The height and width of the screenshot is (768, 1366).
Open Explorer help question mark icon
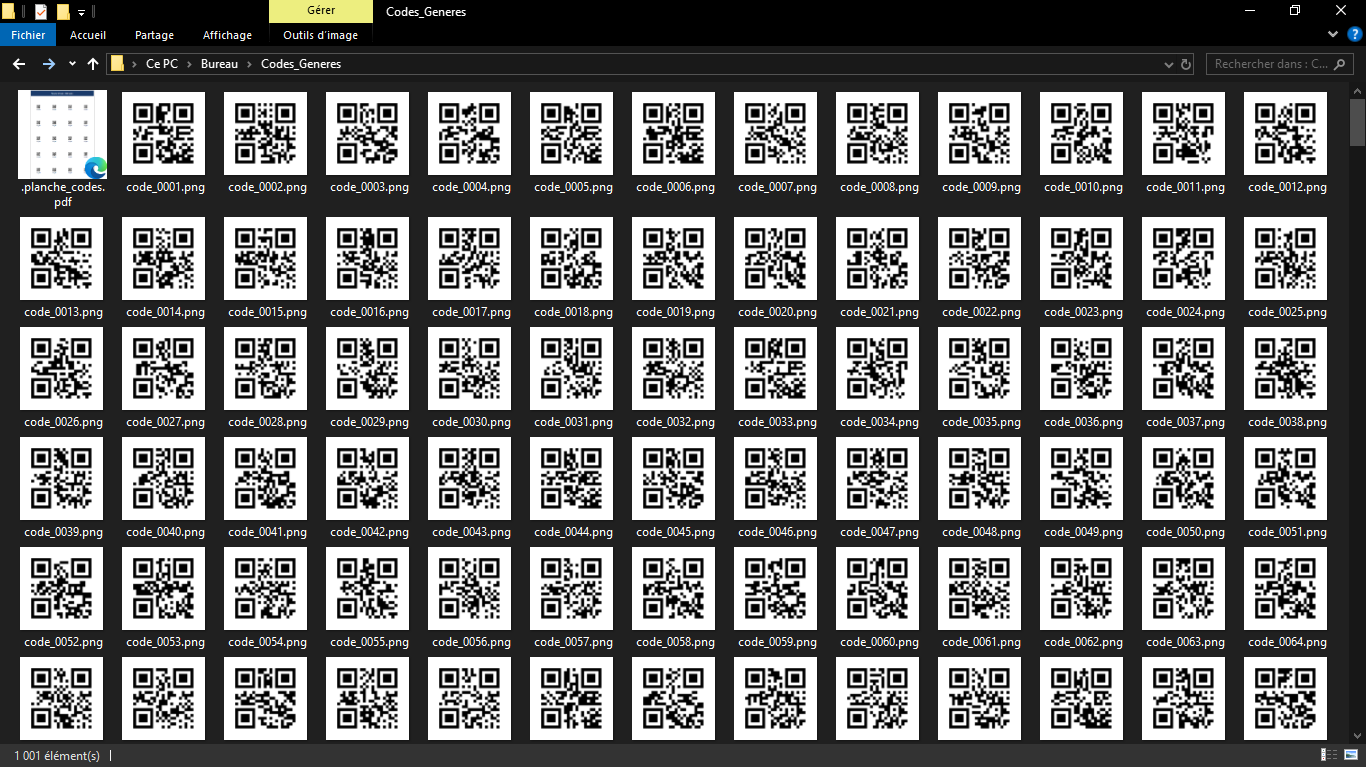pyautogui.click(x=1355, y=34)
